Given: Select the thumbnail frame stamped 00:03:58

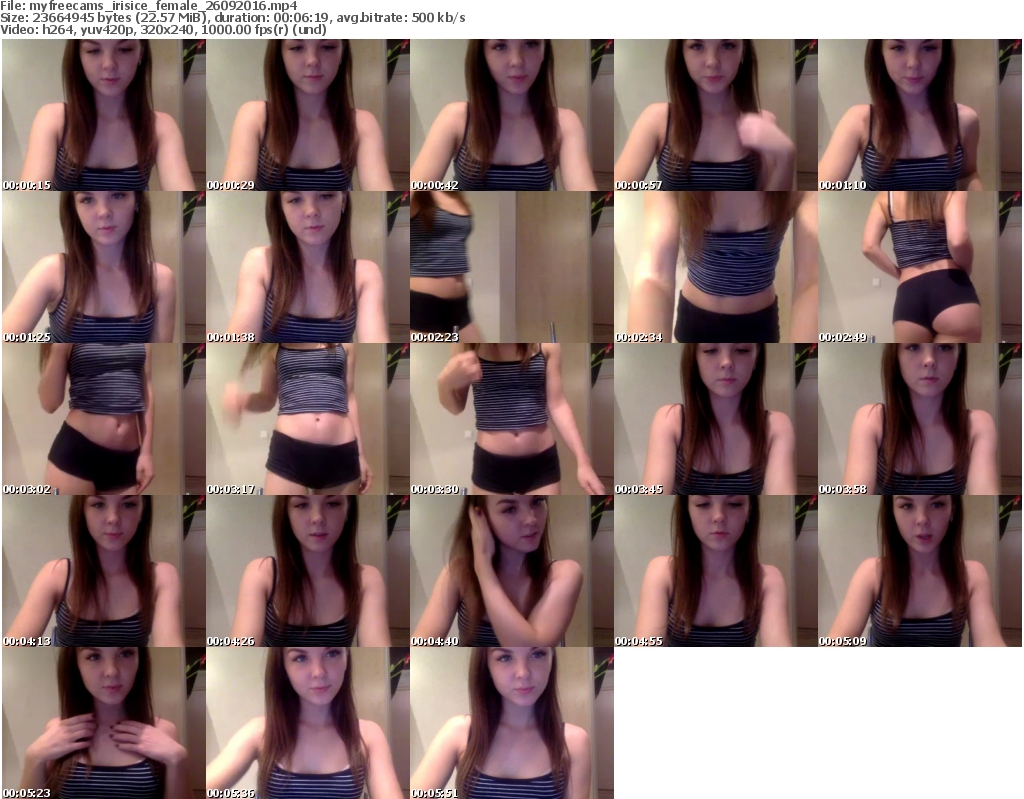Looking at the screenshot, I should click(x=920, y=419).
